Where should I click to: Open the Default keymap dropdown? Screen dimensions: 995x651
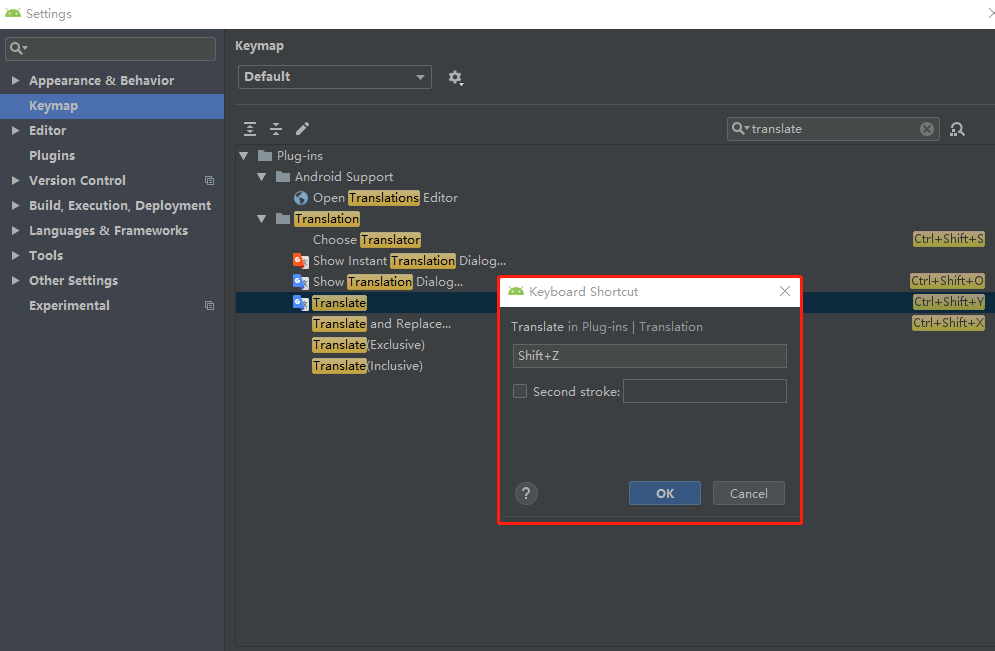pos(334,77)
